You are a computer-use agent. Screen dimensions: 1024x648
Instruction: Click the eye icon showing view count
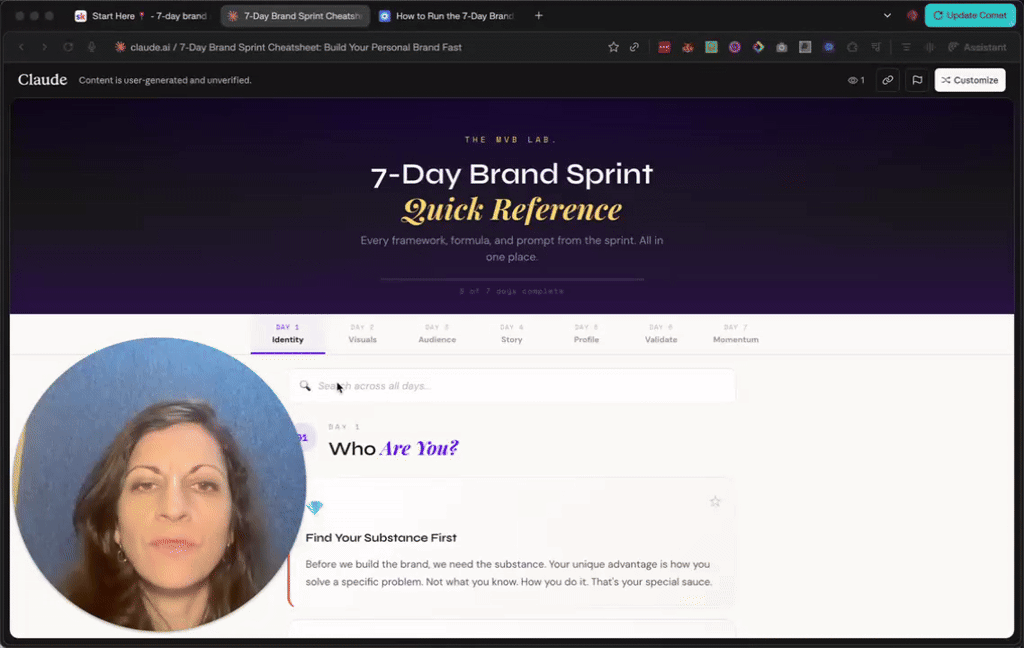click(851, 80)
